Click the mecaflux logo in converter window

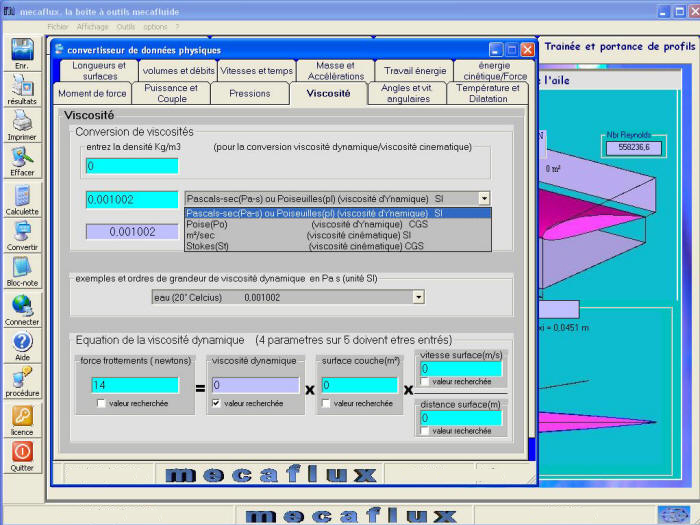pyautogui.click(x=271, y=474)
